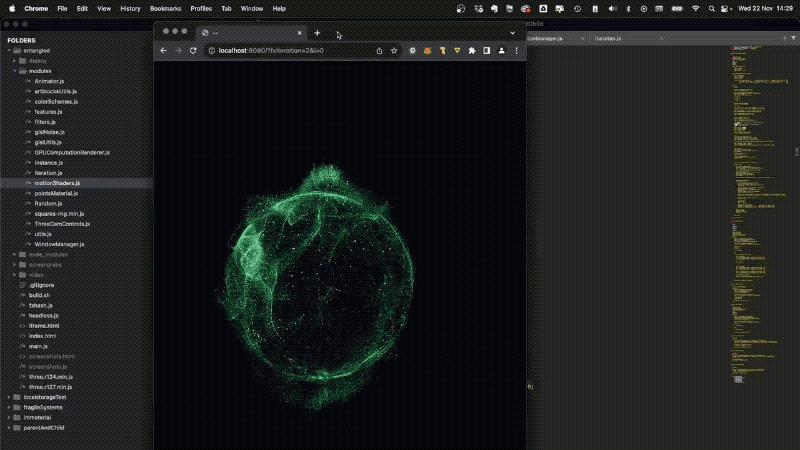This screenshot has height=450, width=800.
Task: Open Time Machine menu bar icon
Action: [x=577, y=9]
